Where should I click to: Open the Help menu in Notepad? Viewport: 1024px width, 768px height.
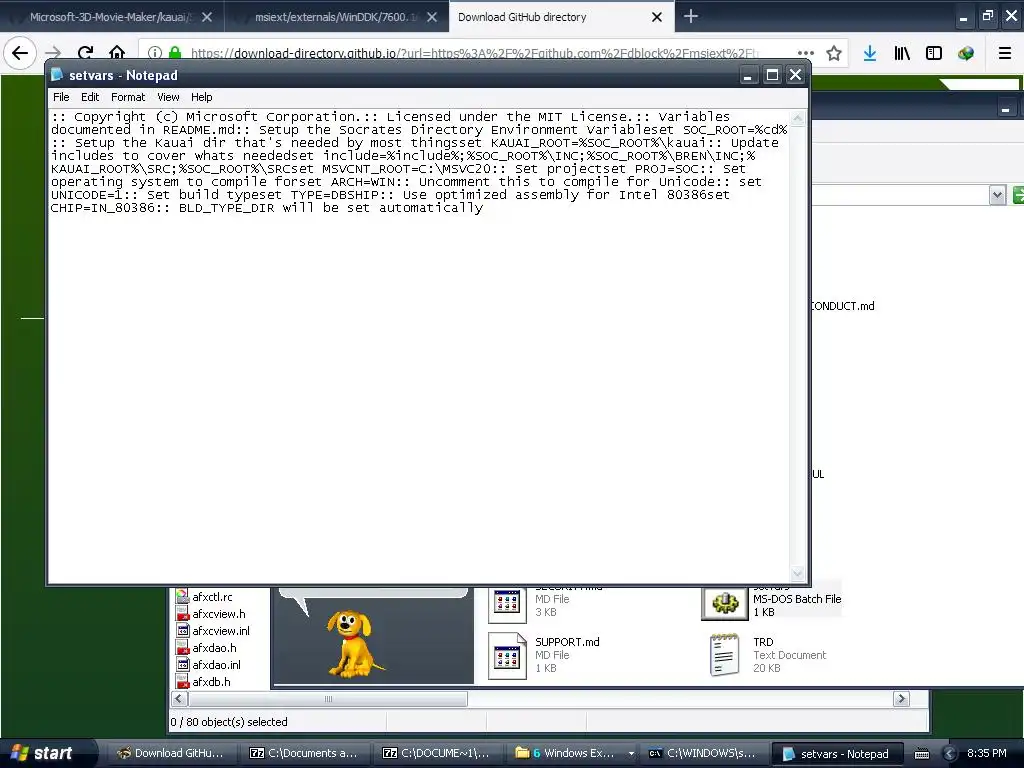pos(201,97)
